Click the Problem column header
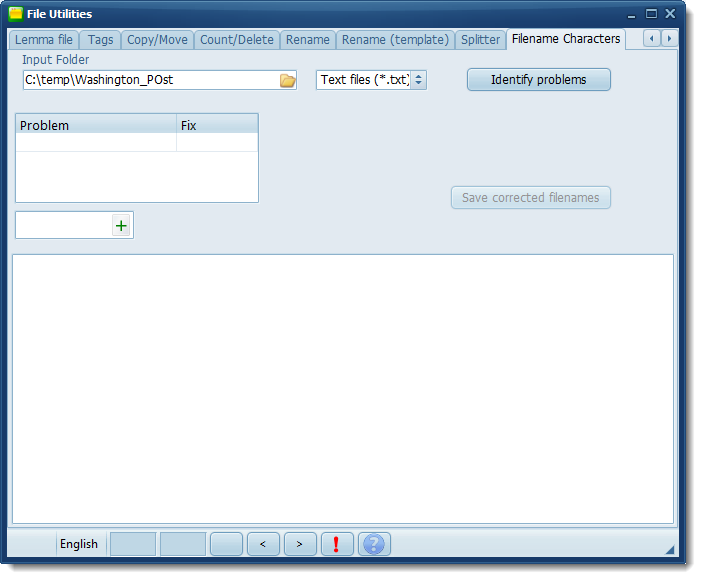Screen dimensions: 701x579 pyautogui.click(x=96, y=125)
